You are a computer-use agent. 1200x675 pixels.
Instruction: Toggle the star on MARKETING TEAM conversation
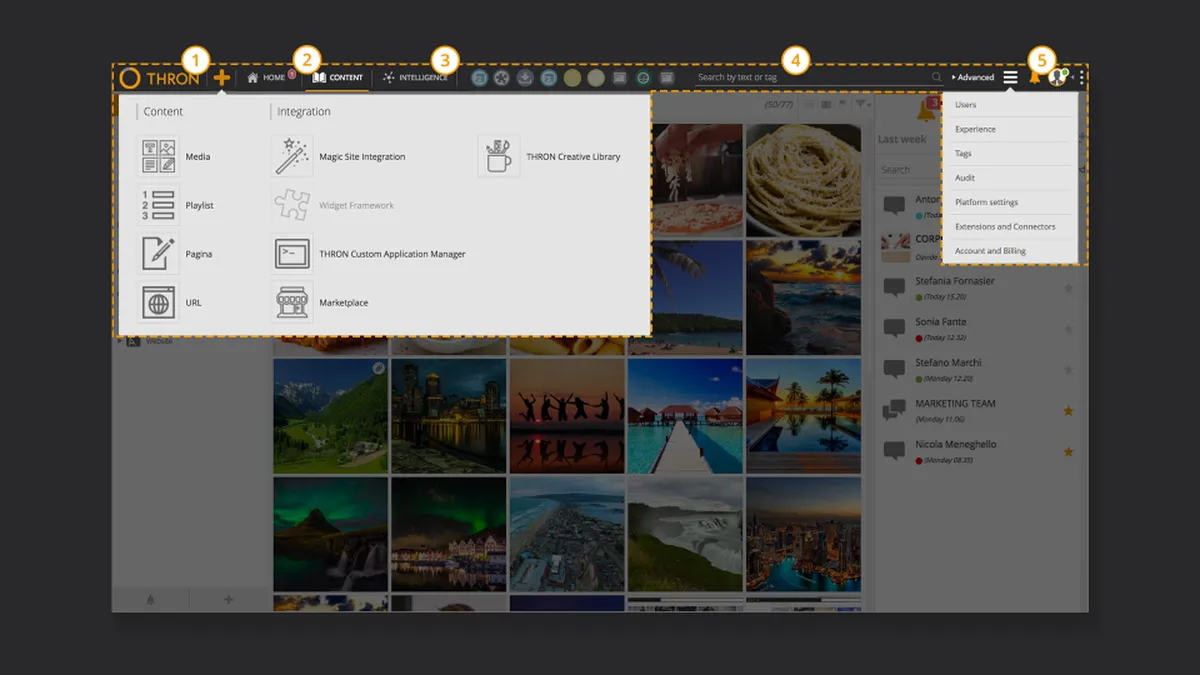pyautogui.click(x=1068, y=411)
